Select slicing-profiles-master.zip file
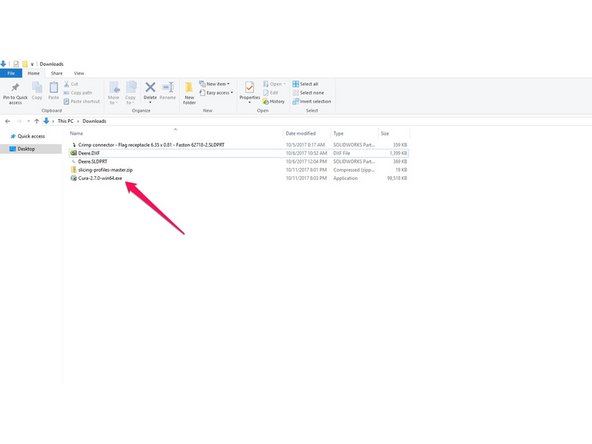Viewport: 592px width, 444px height. click(x=239, y=170)
